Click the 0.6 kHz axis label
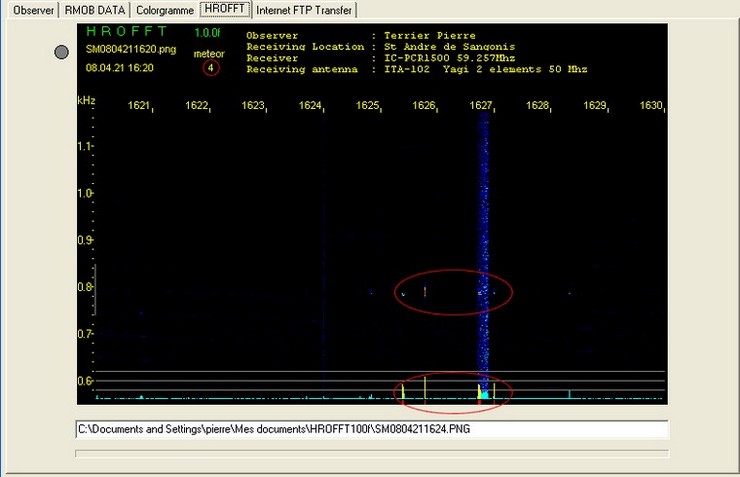The height and width of the screenshot is (477, 740). click(85, 380)
